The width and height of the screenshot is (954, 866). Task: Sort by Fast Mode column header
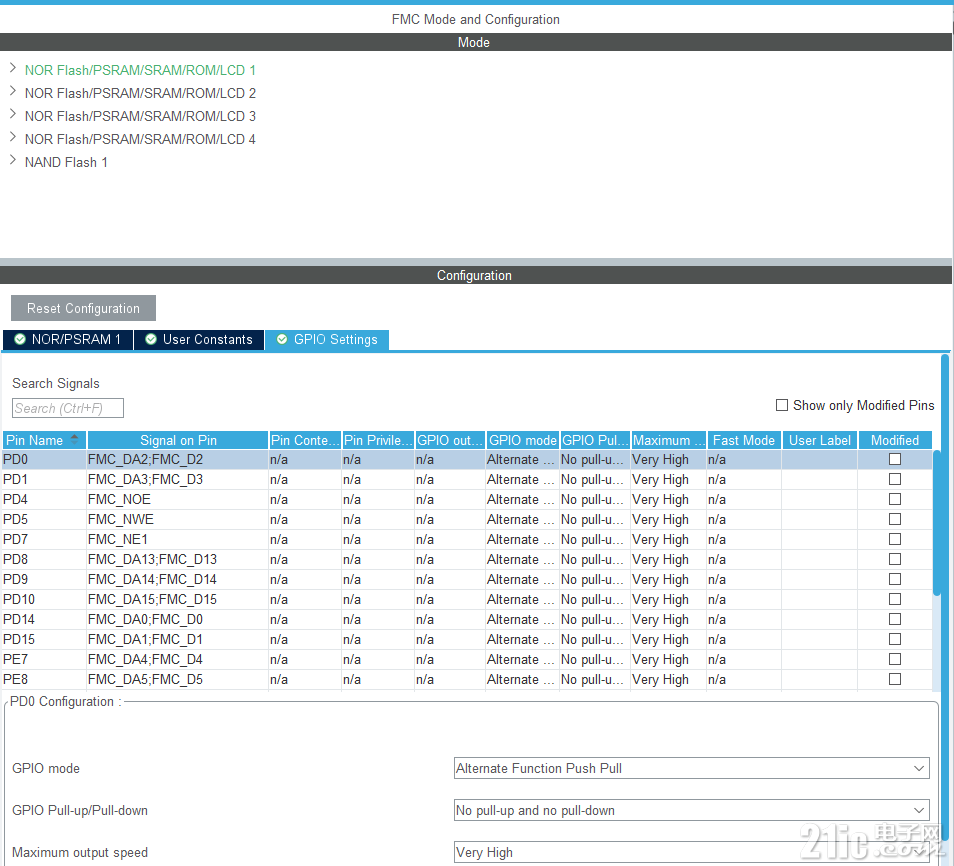[743, 440]
